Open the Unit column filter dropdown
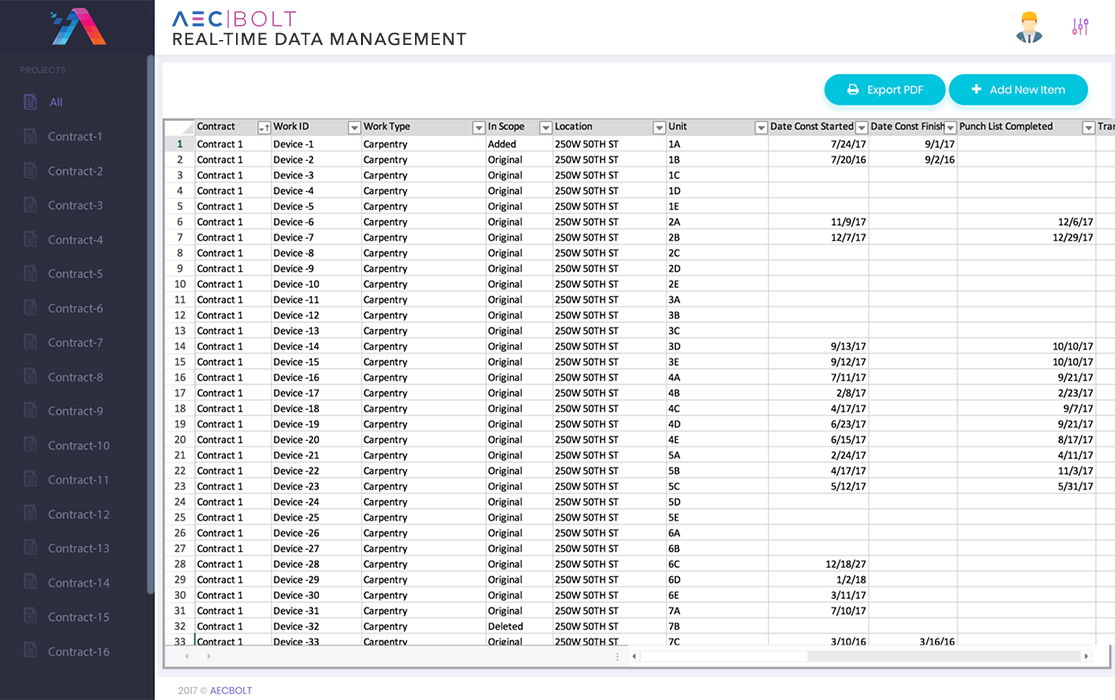Screen dimensions: 1115x700 click(761, 128)
